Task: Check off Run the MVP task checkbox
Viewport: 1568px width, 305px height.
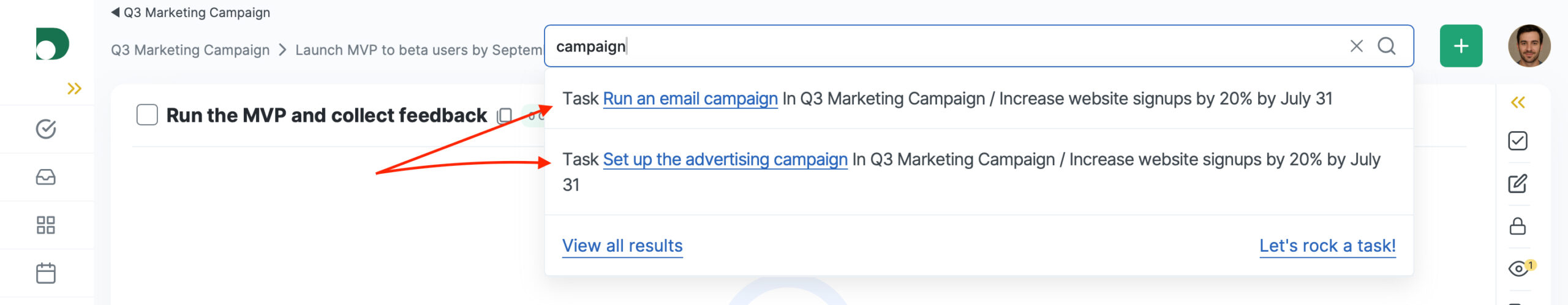Action: click(x=147, y=115)
